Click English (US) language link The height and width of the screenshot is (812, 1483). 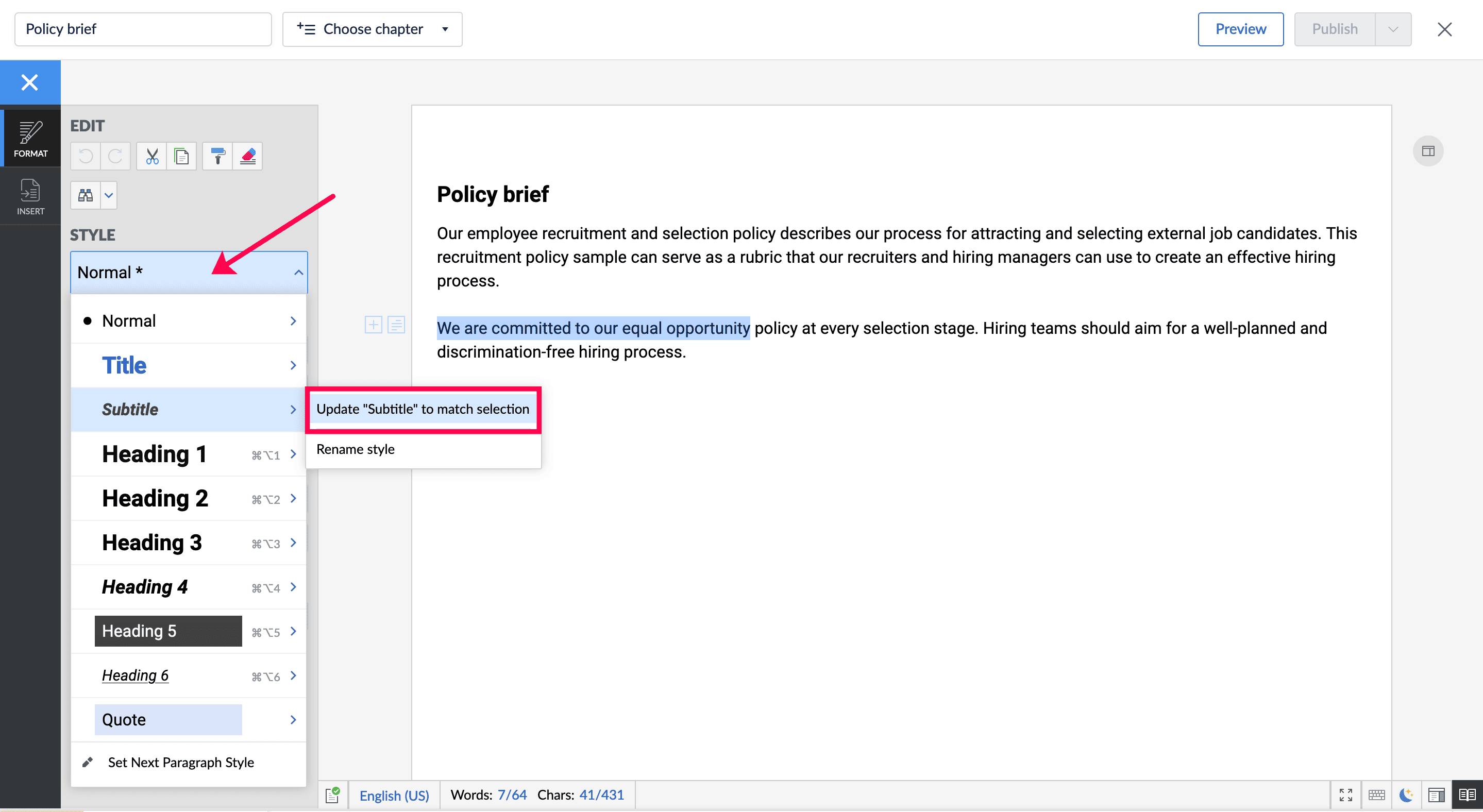coord(394,796)
